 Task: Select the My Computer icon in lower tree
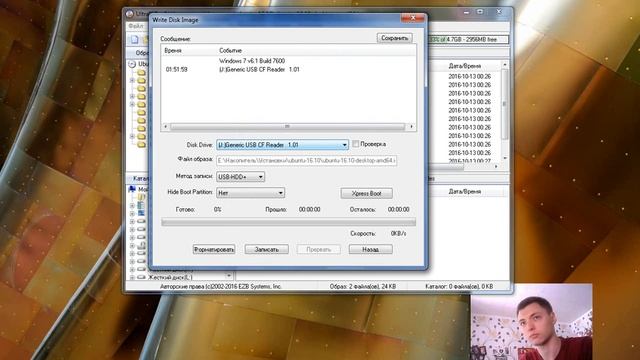point(132,189)
